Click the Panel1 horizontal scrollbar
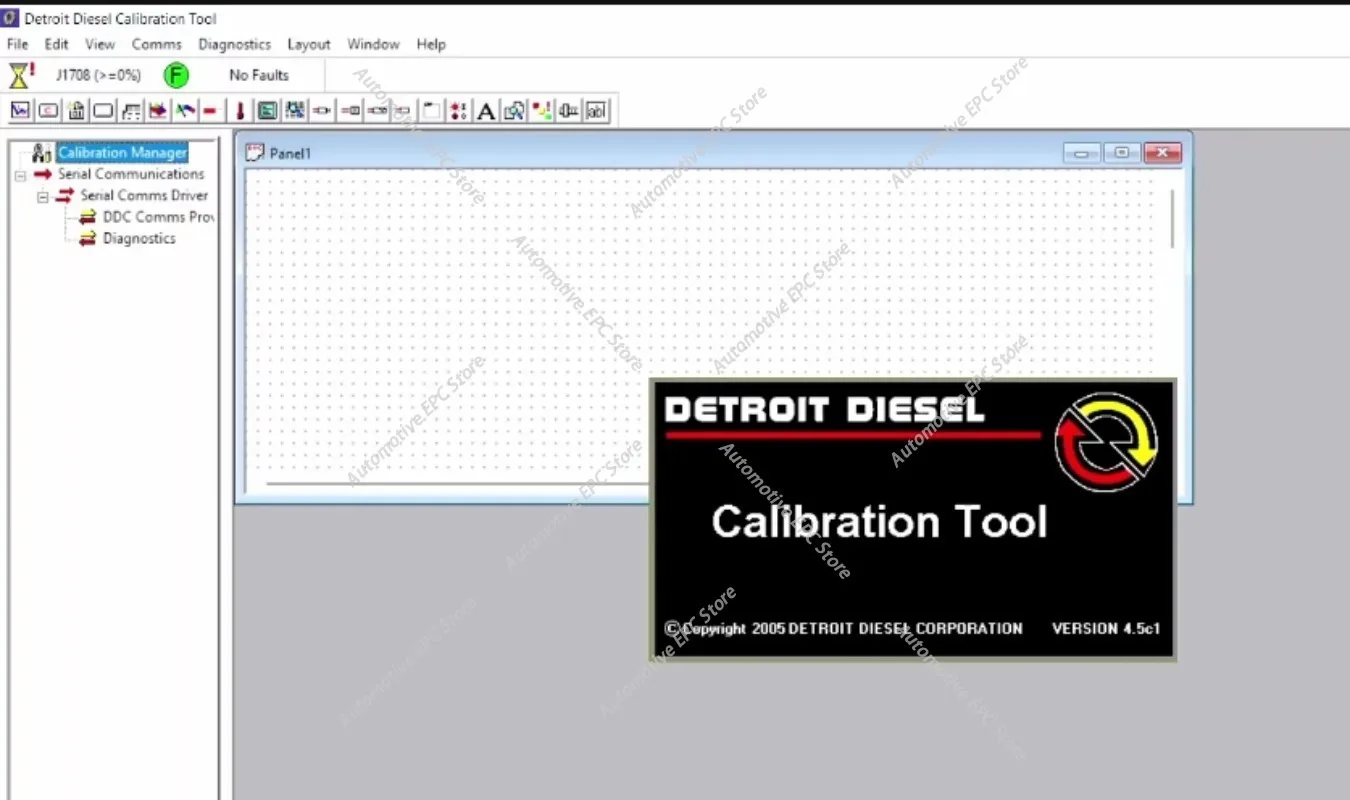 [458, 484]
